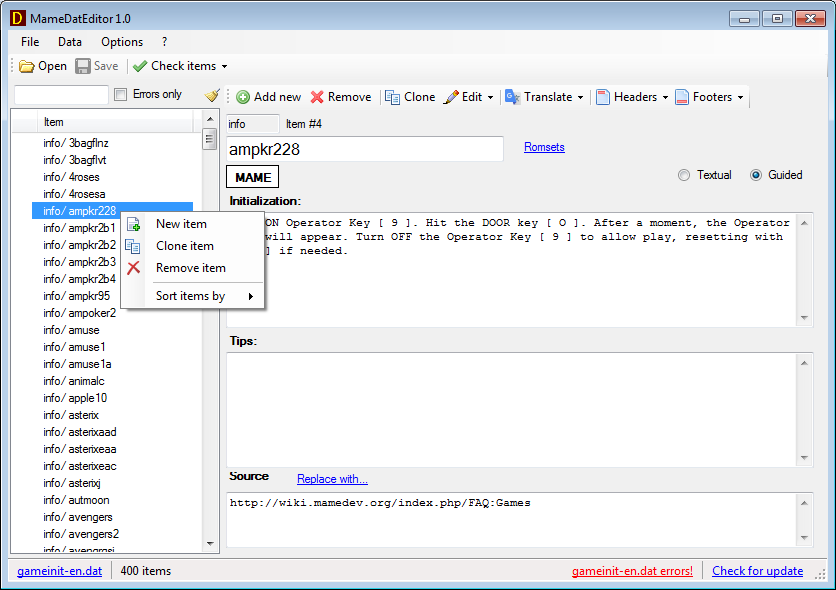Screen dimensions: 836x590
Task: Select the Guided radio button
Action: coord(756,175)
